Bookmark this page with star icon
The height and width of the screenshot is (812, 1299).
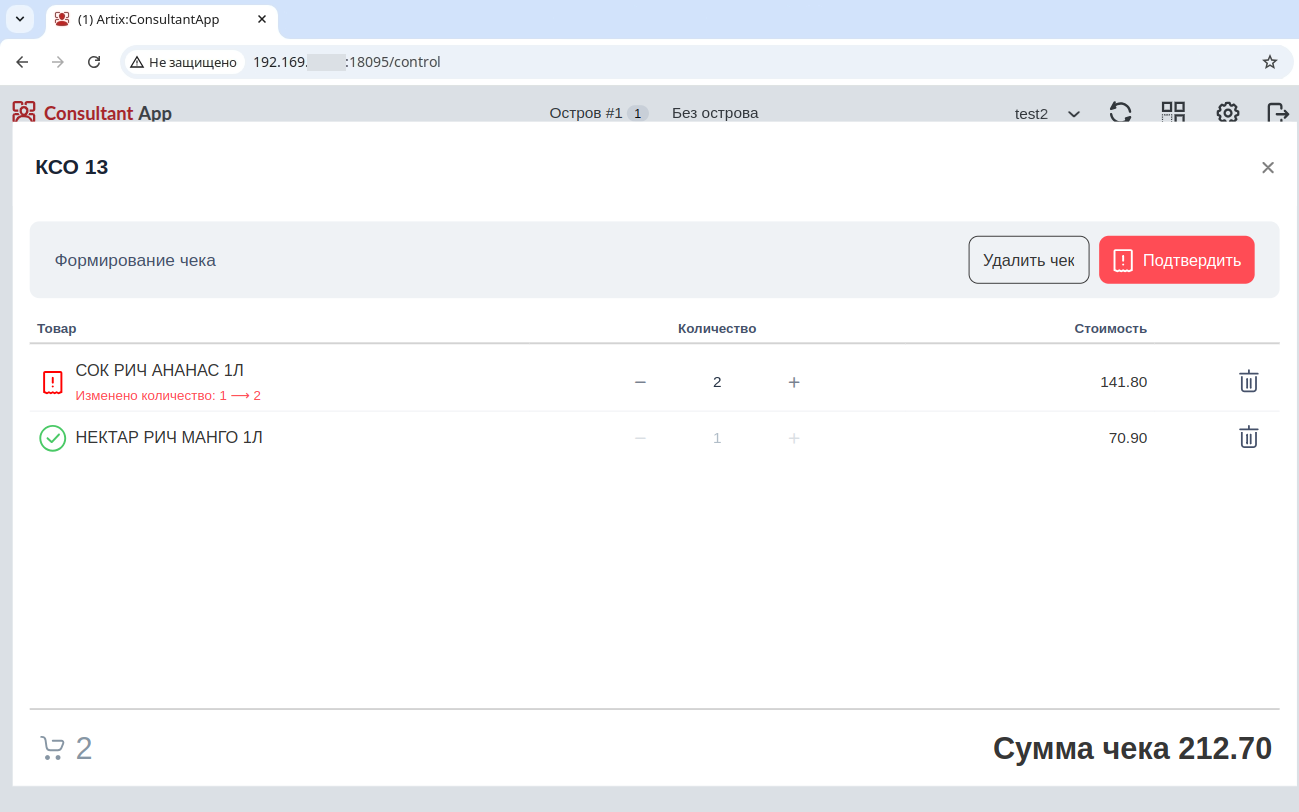click(x=1269, y=62)
